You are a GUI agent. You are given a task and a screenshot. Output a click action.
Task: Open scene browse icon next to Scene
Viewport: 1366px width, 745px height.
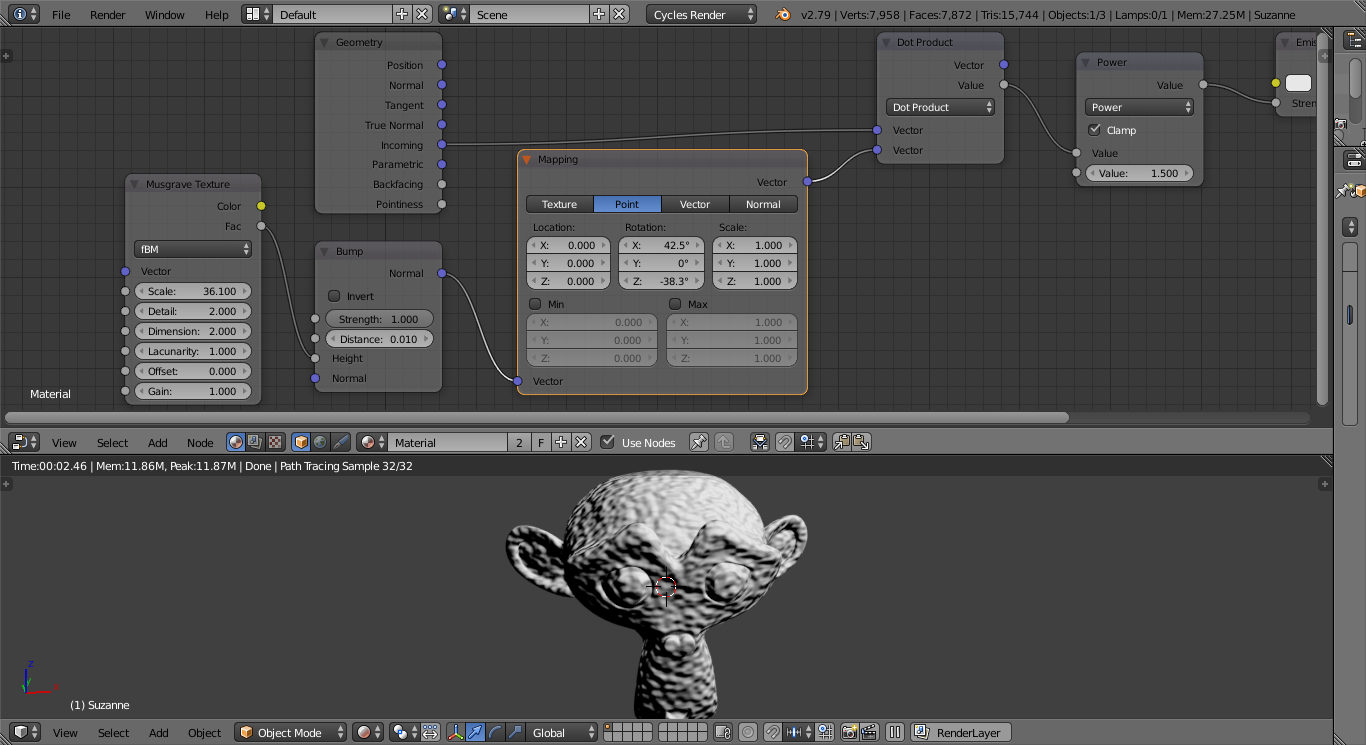[455, 15]
